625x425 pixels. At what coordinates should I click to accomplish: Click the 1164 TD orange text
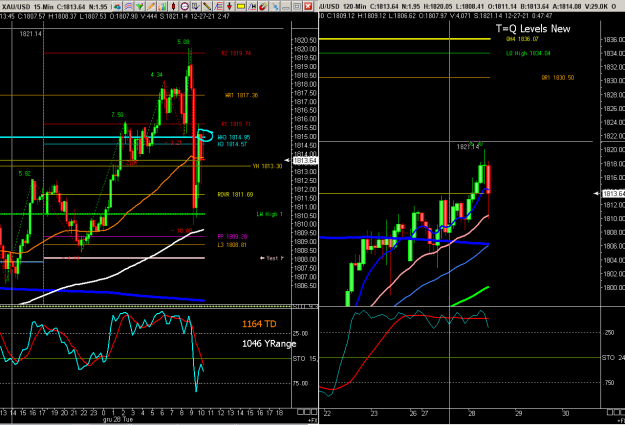[x=259, y=324]
